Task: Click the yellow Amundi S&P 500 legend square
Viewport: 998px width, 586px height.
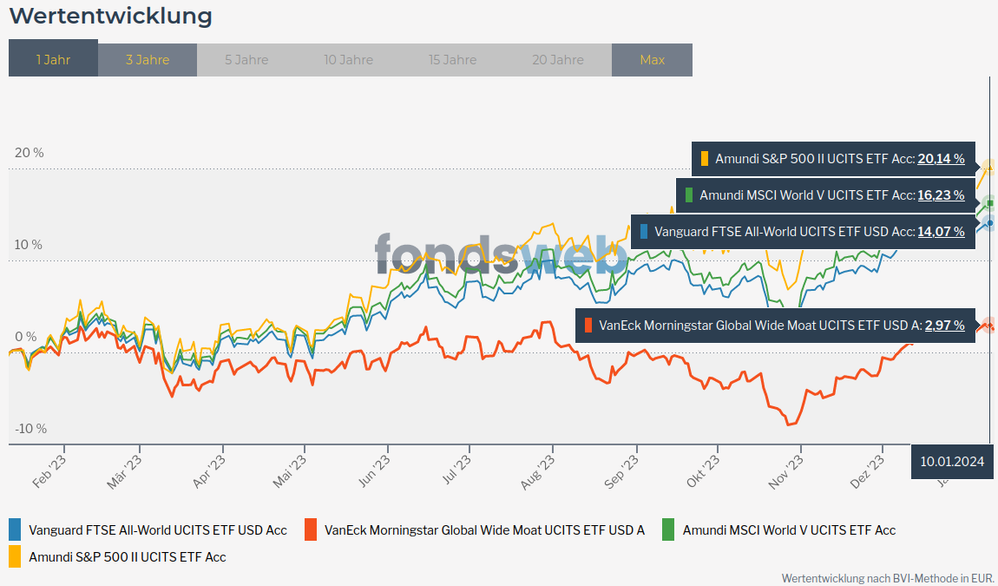Action: [15, 556]
